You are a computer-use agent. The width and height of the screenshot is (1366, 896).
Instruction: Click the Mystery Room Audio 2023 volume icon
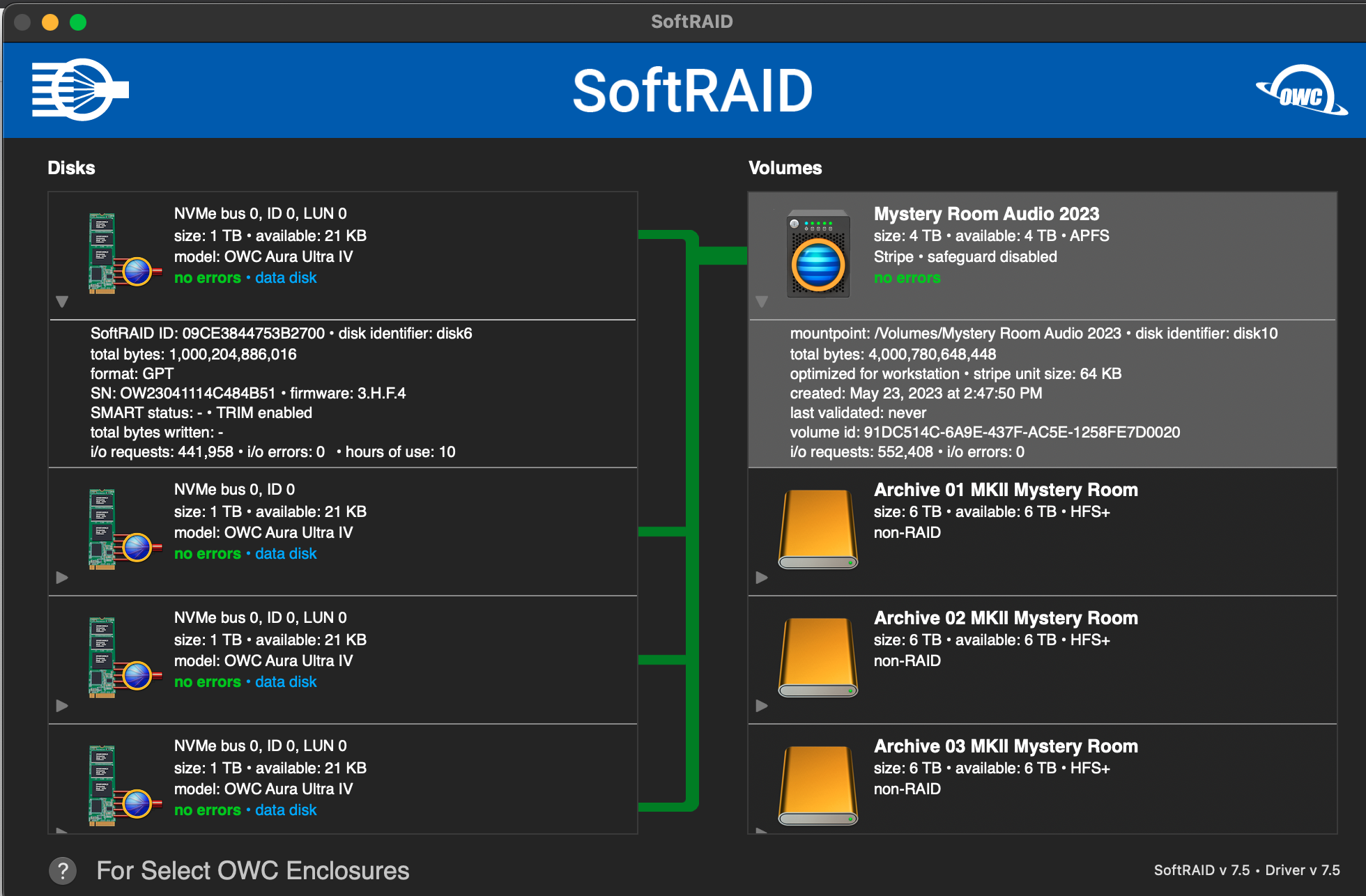click(818, 254)
